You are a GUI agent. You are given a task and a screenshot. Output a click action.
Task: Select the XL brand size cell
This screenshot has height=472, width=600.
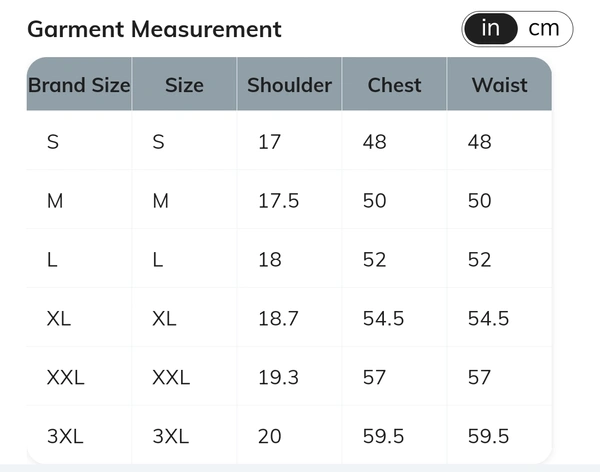pyautogui.click(x=79, y=317)
